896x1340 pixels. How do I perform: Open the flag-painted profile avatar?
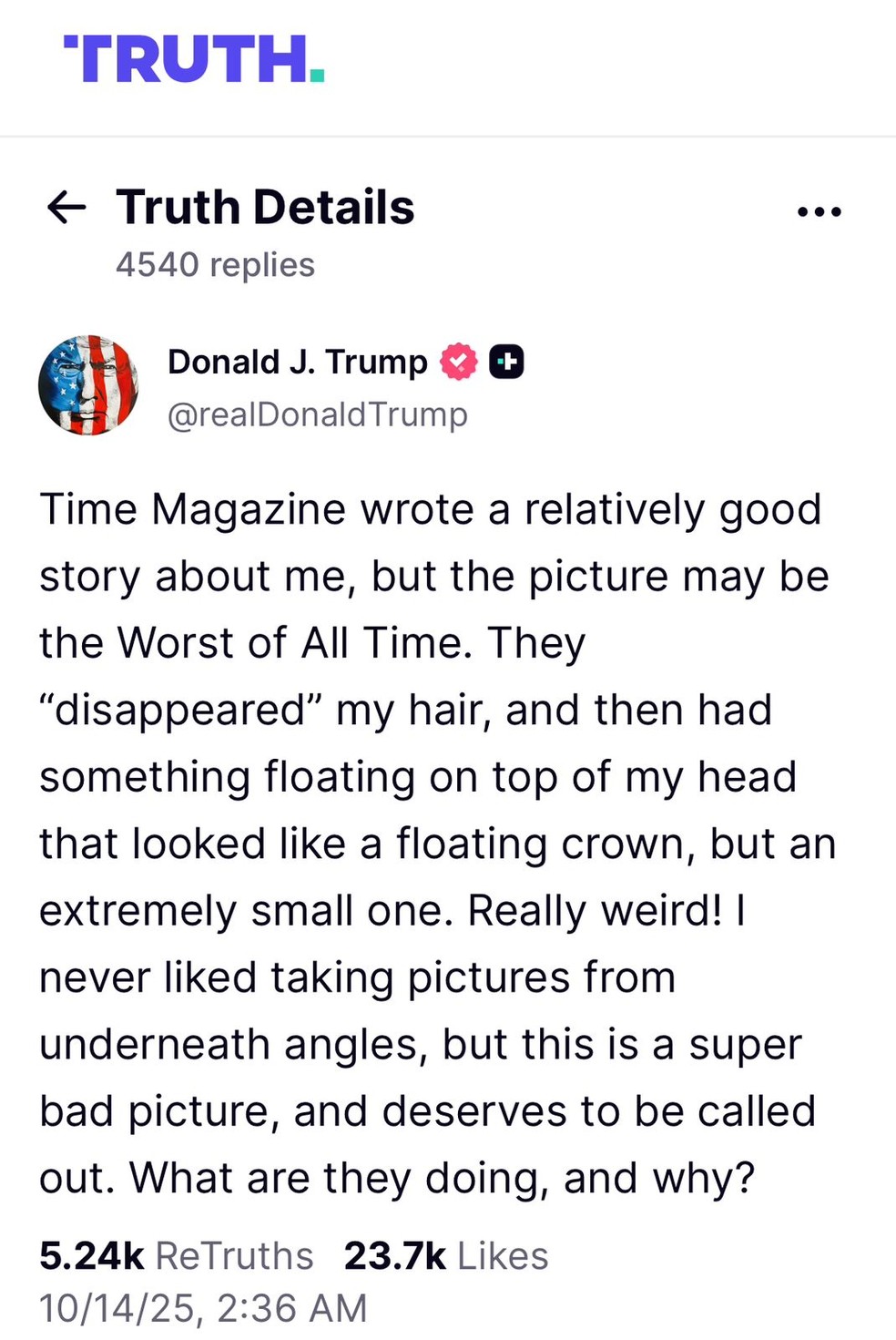(x=88, y=384)
